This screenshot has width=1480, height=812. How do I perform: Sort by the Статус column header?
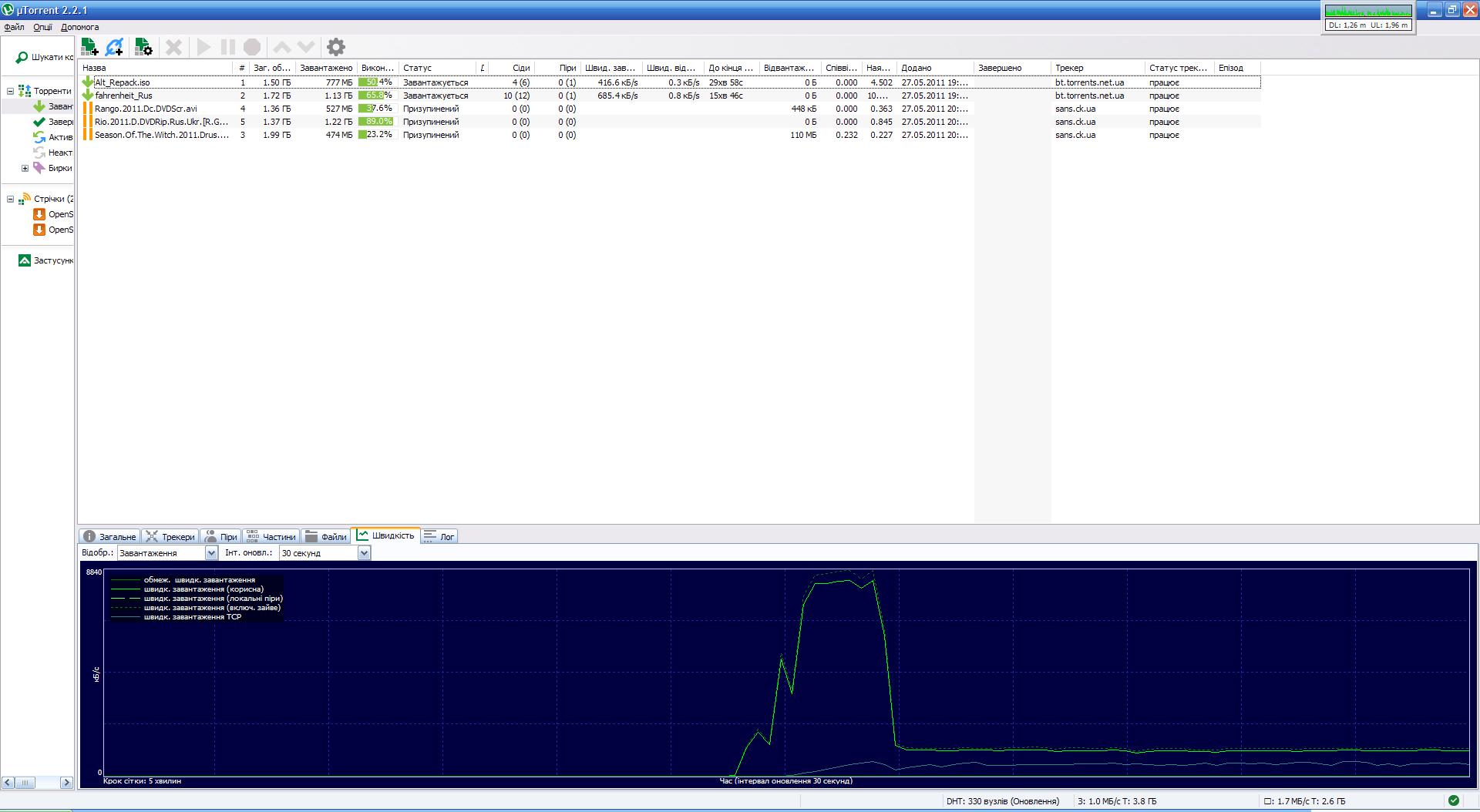coord(436,68)
